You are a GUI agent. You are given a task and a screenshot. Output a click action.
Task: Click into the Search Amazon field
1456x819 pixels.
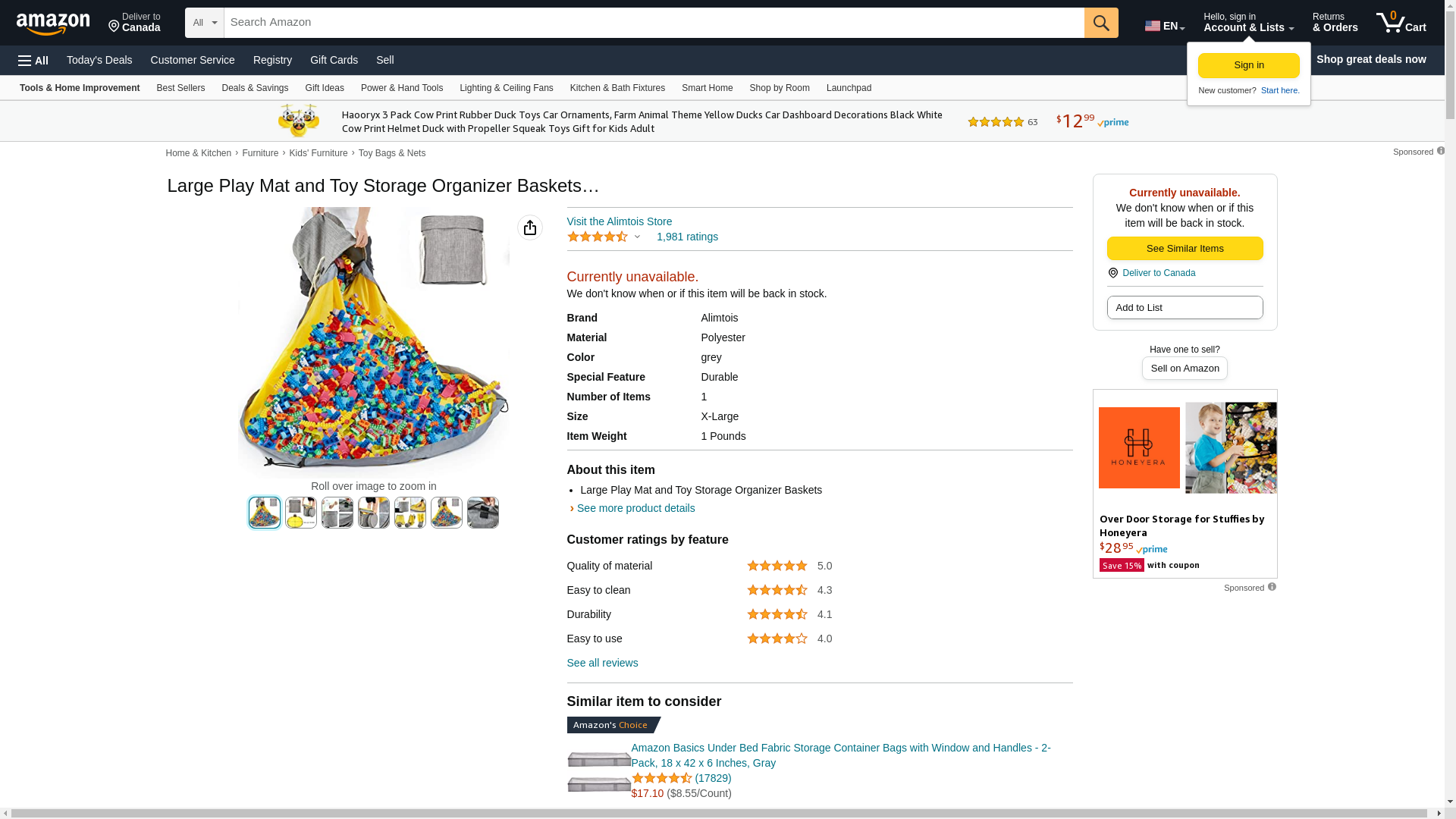(x=654, y=23)
